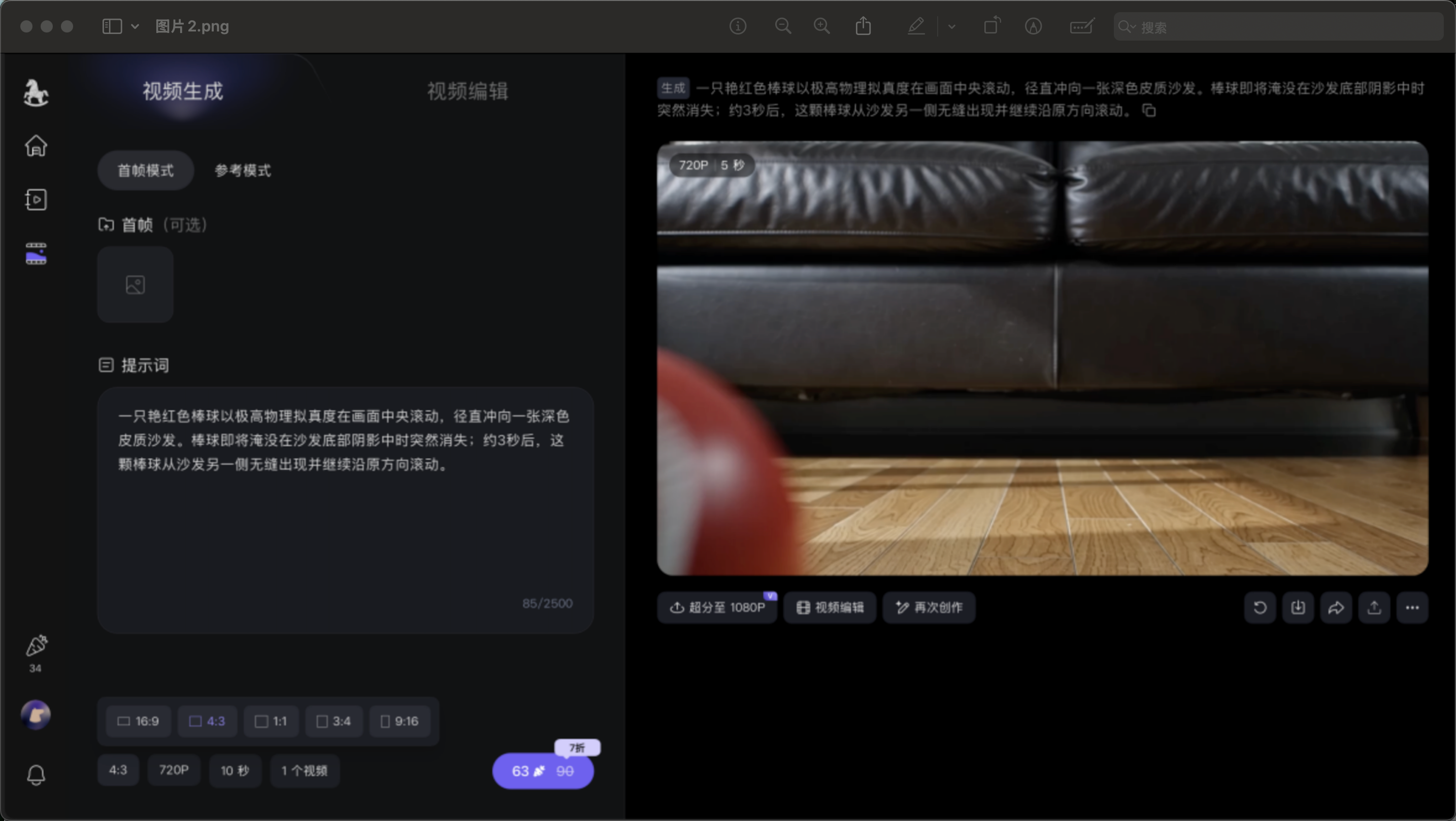Download the generated video
The image size is (1456, 821).
(x=1298, y=607)
